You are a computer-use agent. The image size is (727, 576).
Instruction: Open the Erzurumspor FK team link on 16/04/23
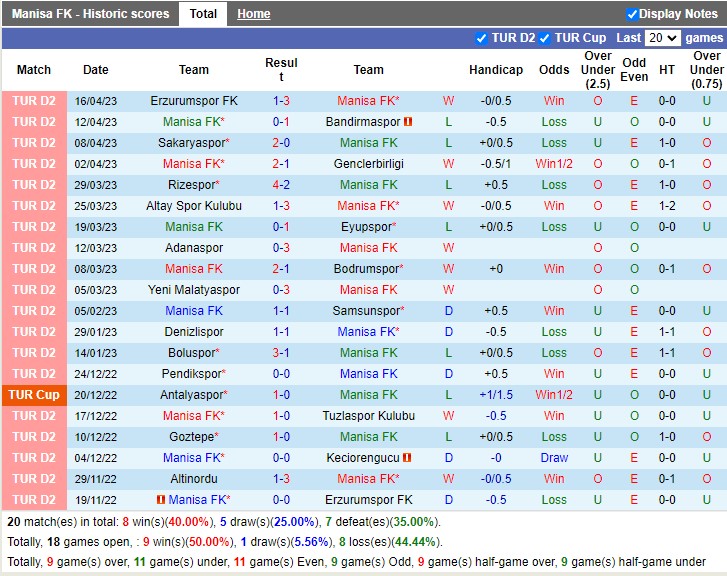click(194, 101)
